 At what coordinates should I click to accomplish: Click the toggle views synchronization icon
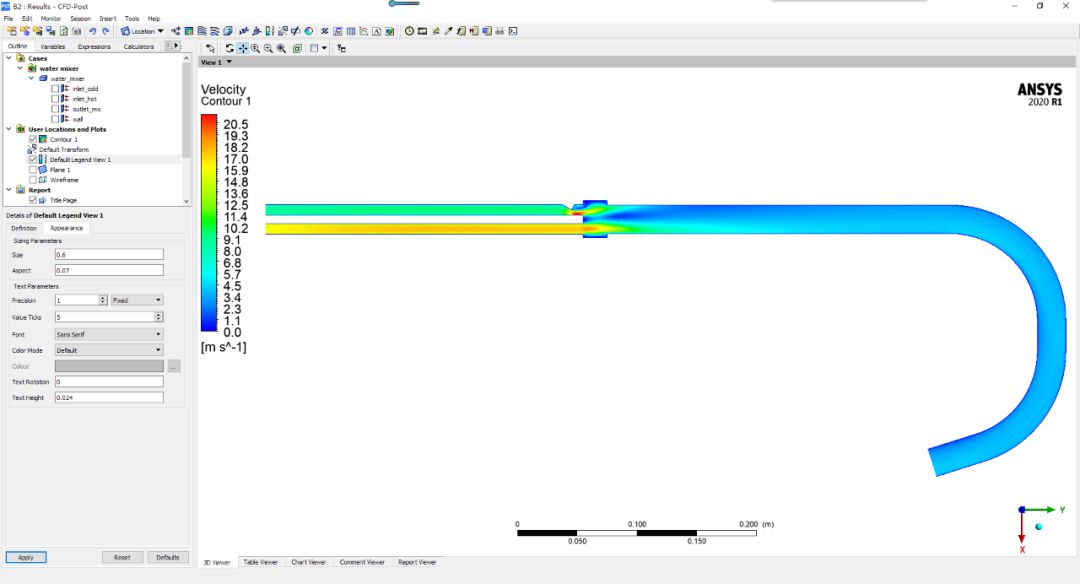point(341,48)
